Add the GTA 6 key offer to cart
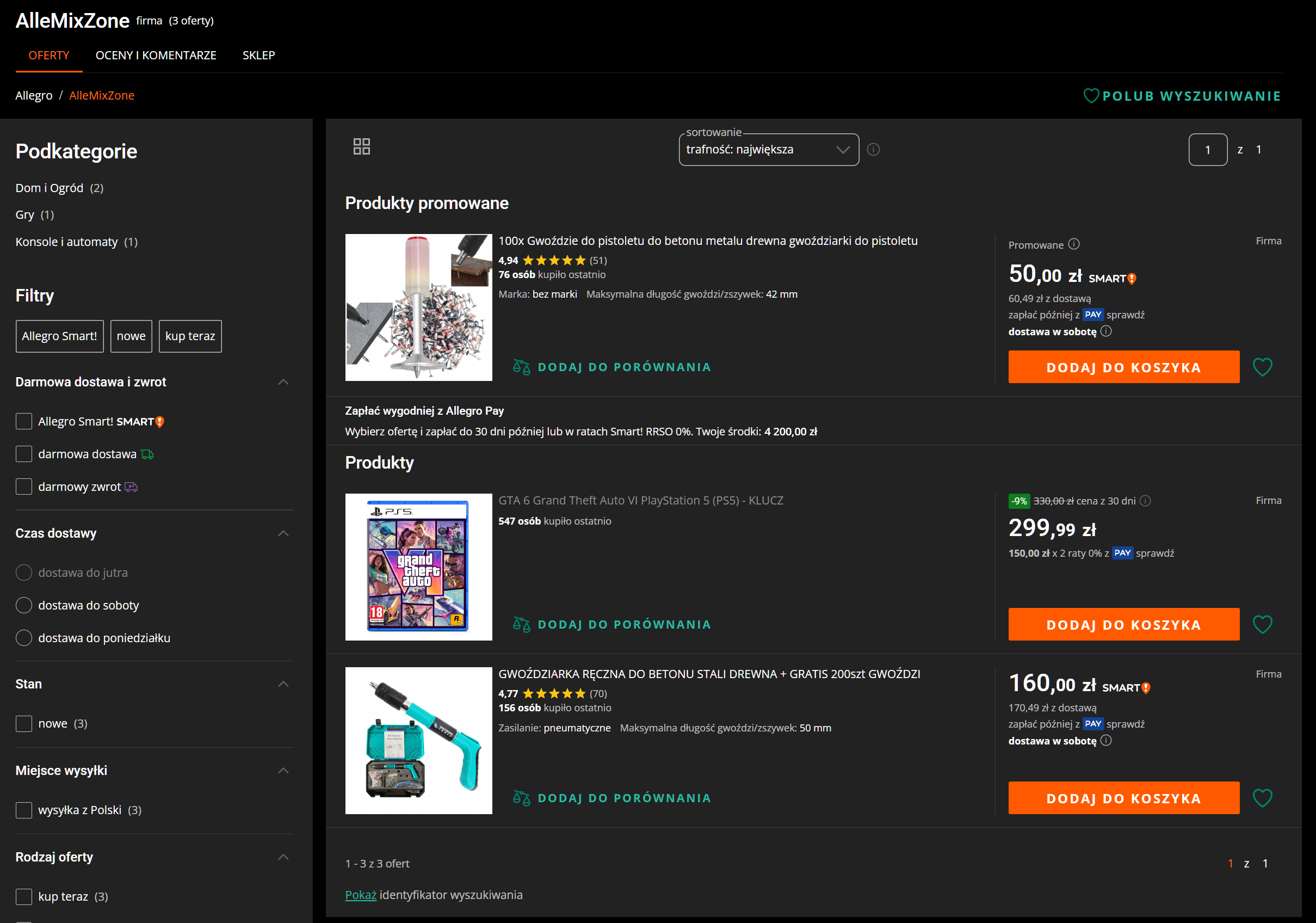 1123,624
